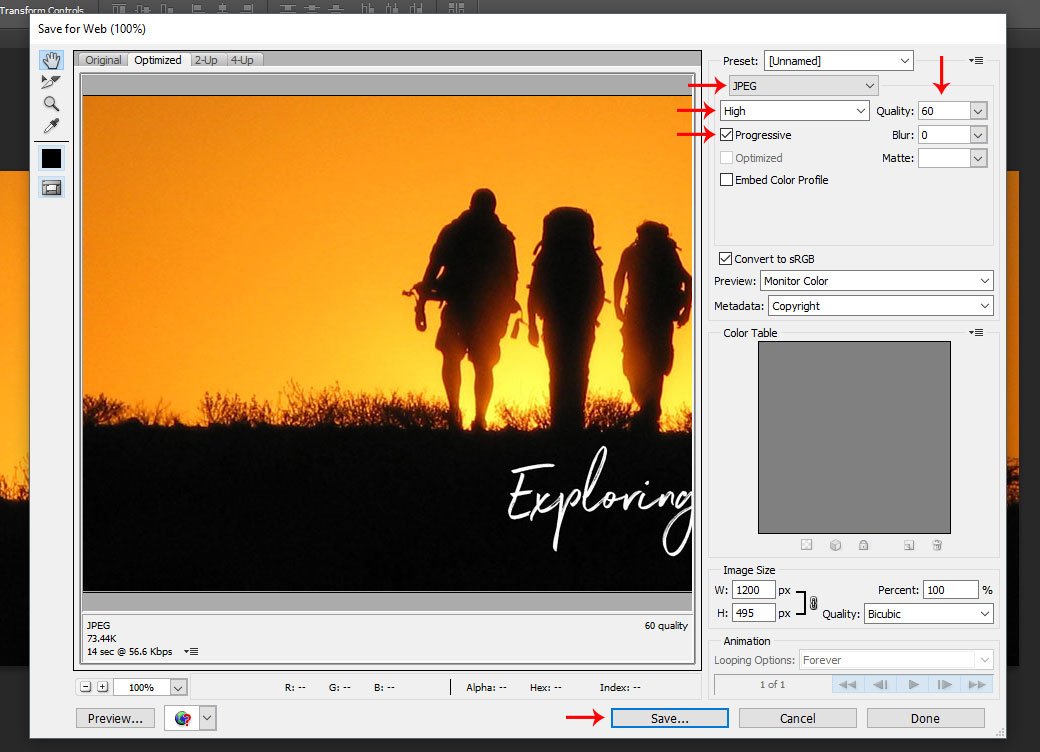Toggle the constrain proportions link icon
This screenshot has width=1040, height=752.
pyautogui.click(x=813, y=603)
